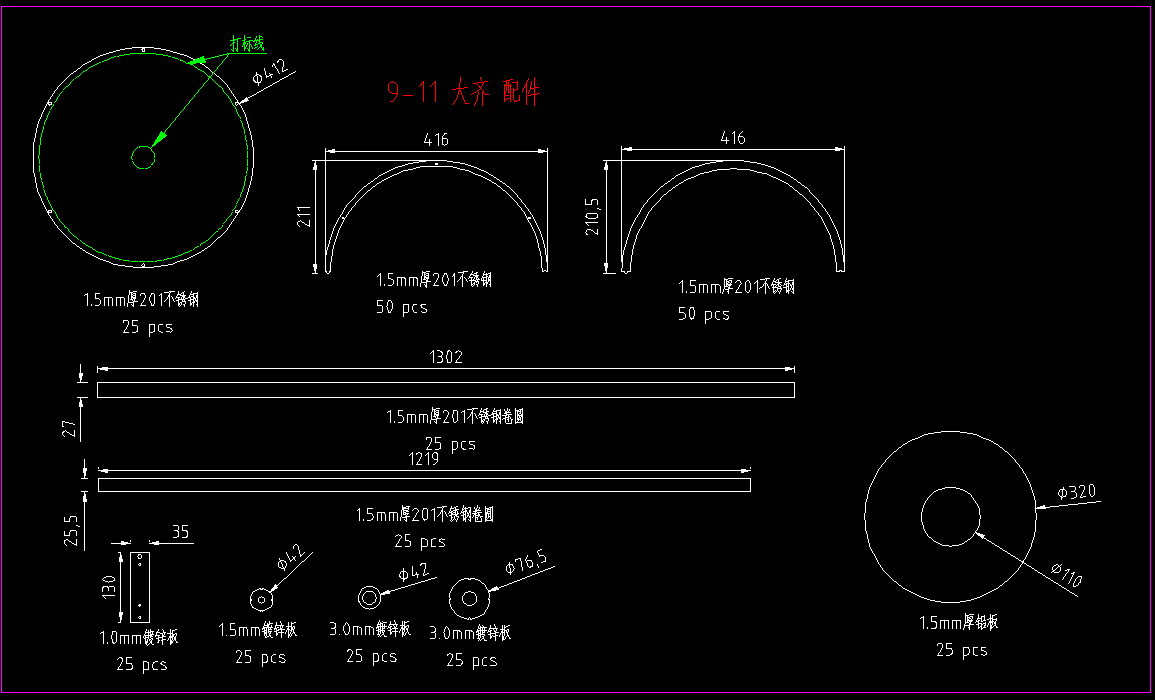Click the red "9-11 大齐 配件" title text

(463, 94)
